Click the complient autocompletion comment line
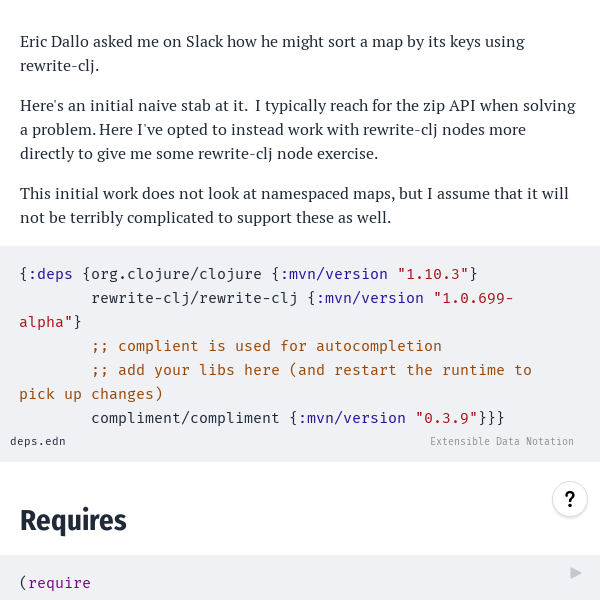 [266, 346]
